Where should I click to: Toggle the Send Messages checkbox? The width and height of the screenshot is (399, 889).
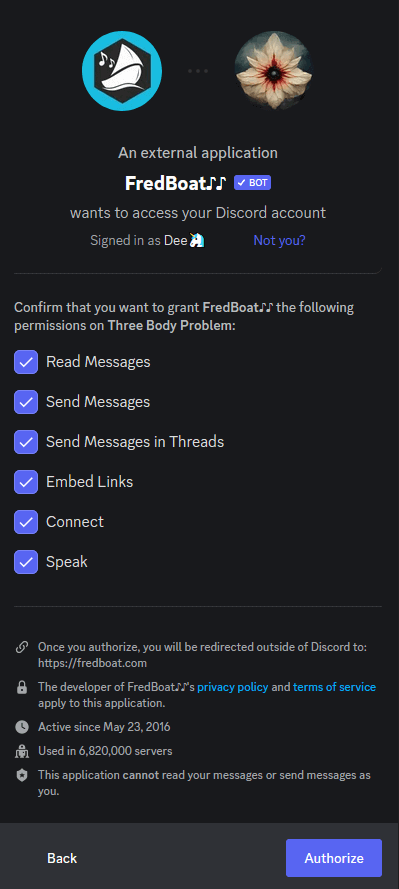[26, 402]
